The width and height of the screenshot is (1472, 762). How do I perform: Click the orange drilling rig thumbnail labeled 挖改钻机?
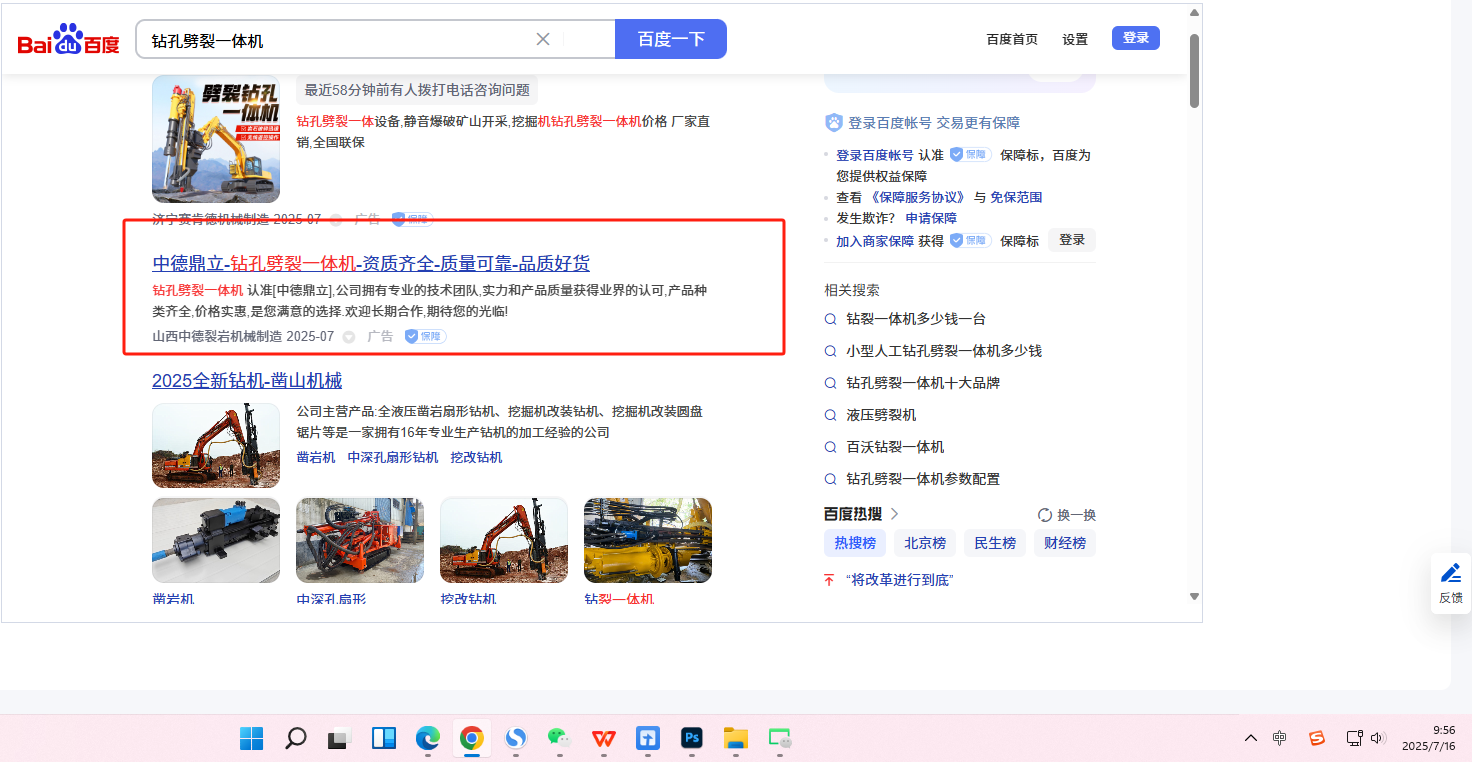[504, 540]
